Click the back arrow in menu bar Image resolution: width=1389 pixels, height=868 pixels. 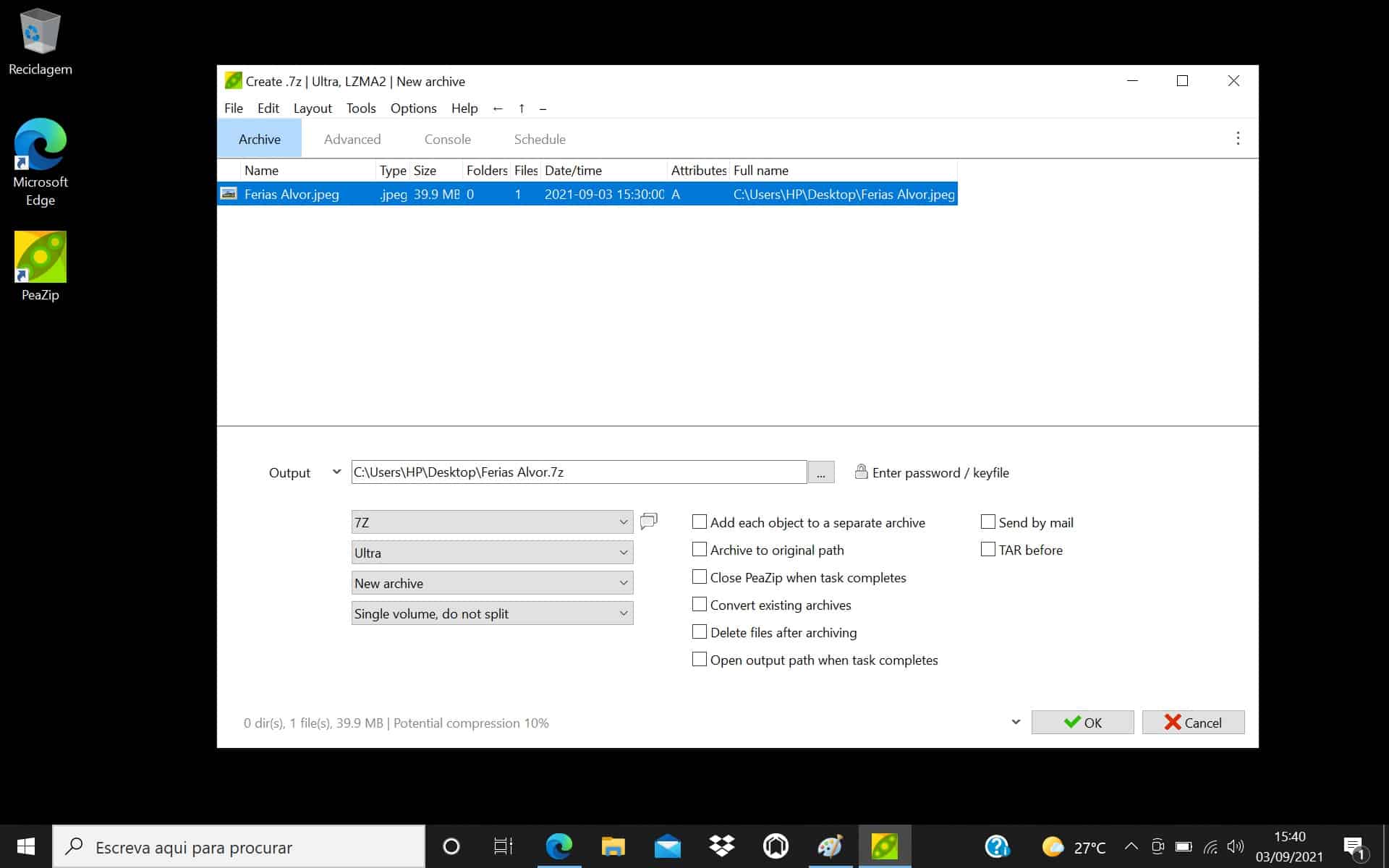498,109
